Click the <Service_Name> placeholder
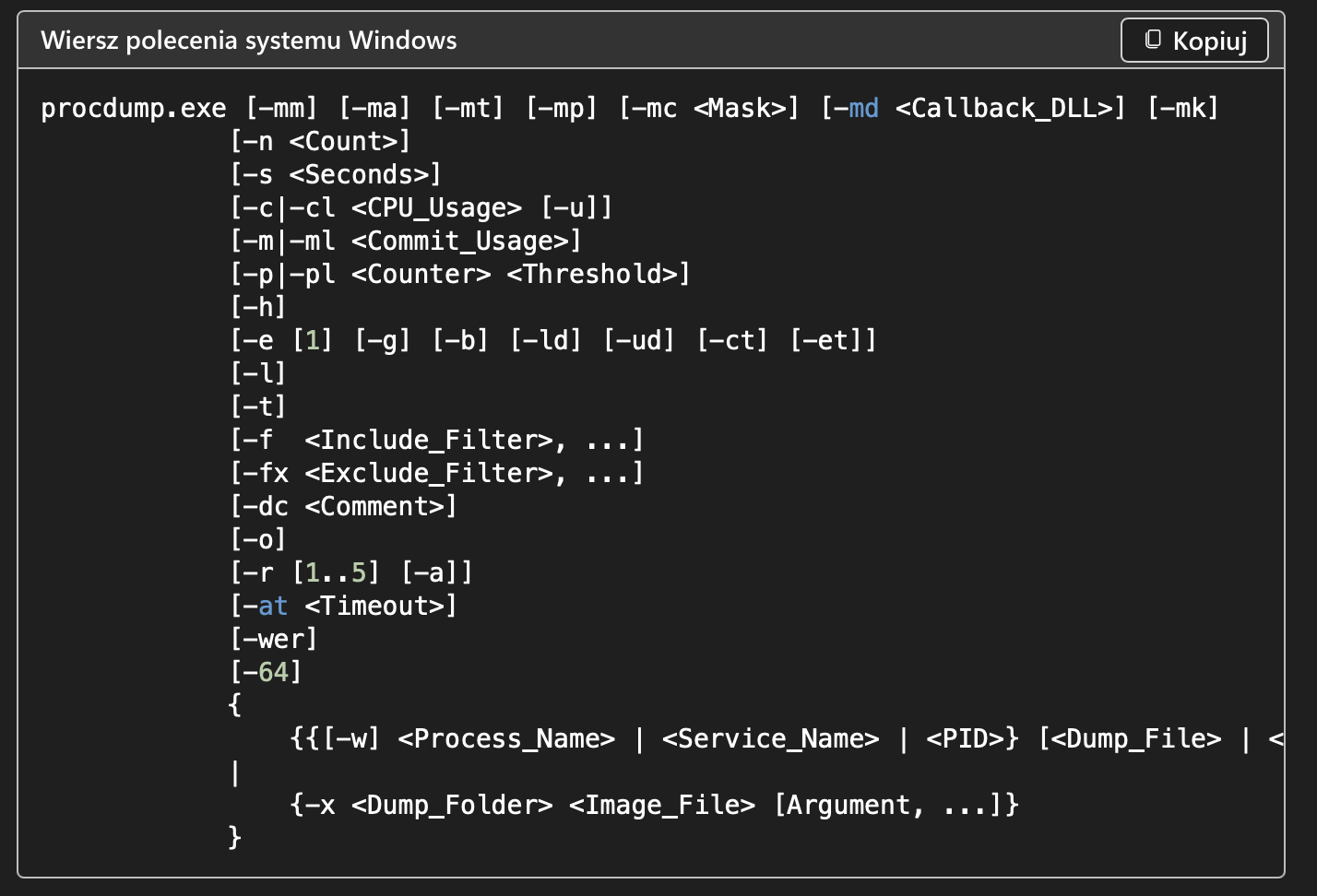The height and width of the screenshot is (896, 1317). tap(770, 739)
